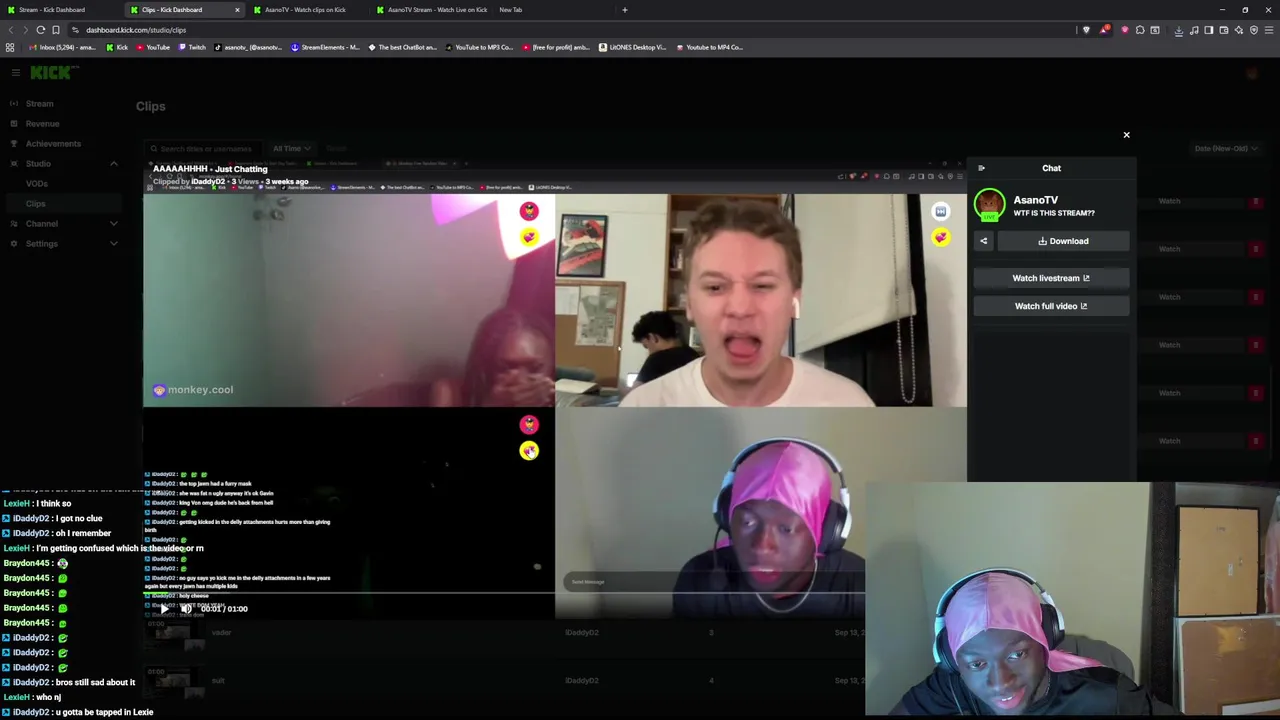
Task: Expand the Channel section chevron
Action: [113, 224]
